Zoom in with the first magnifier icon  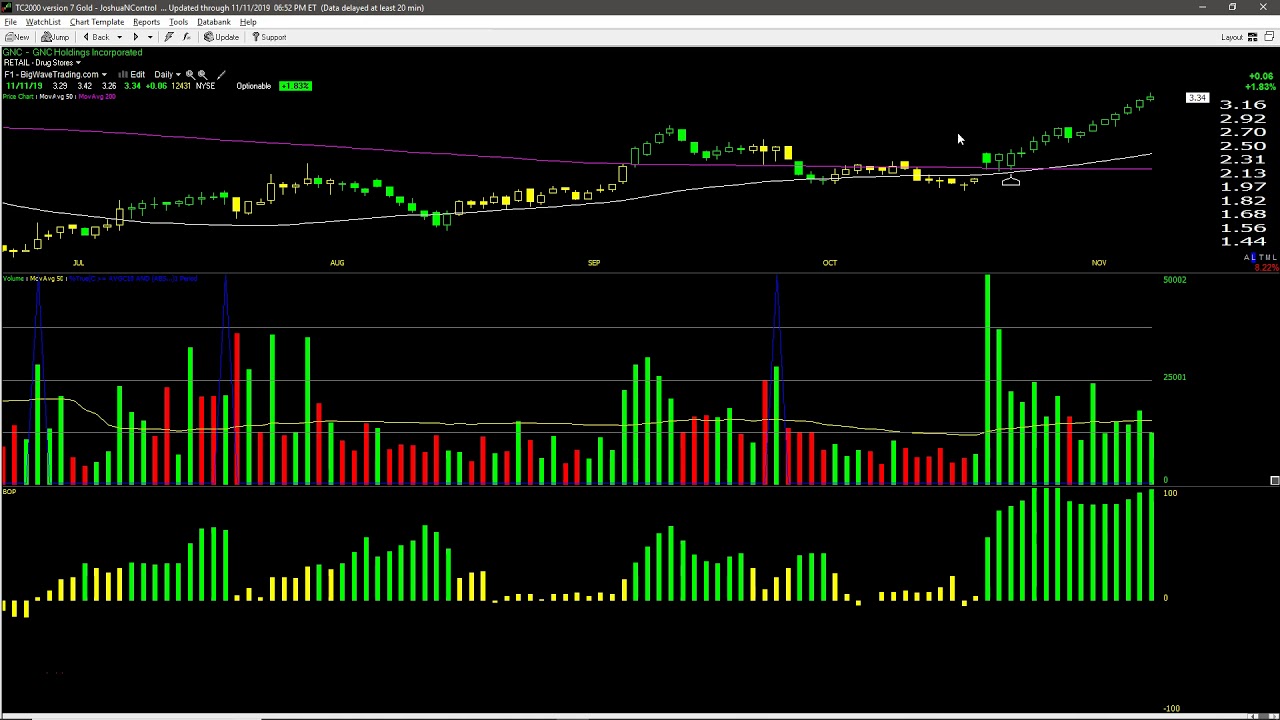point(190,75)
